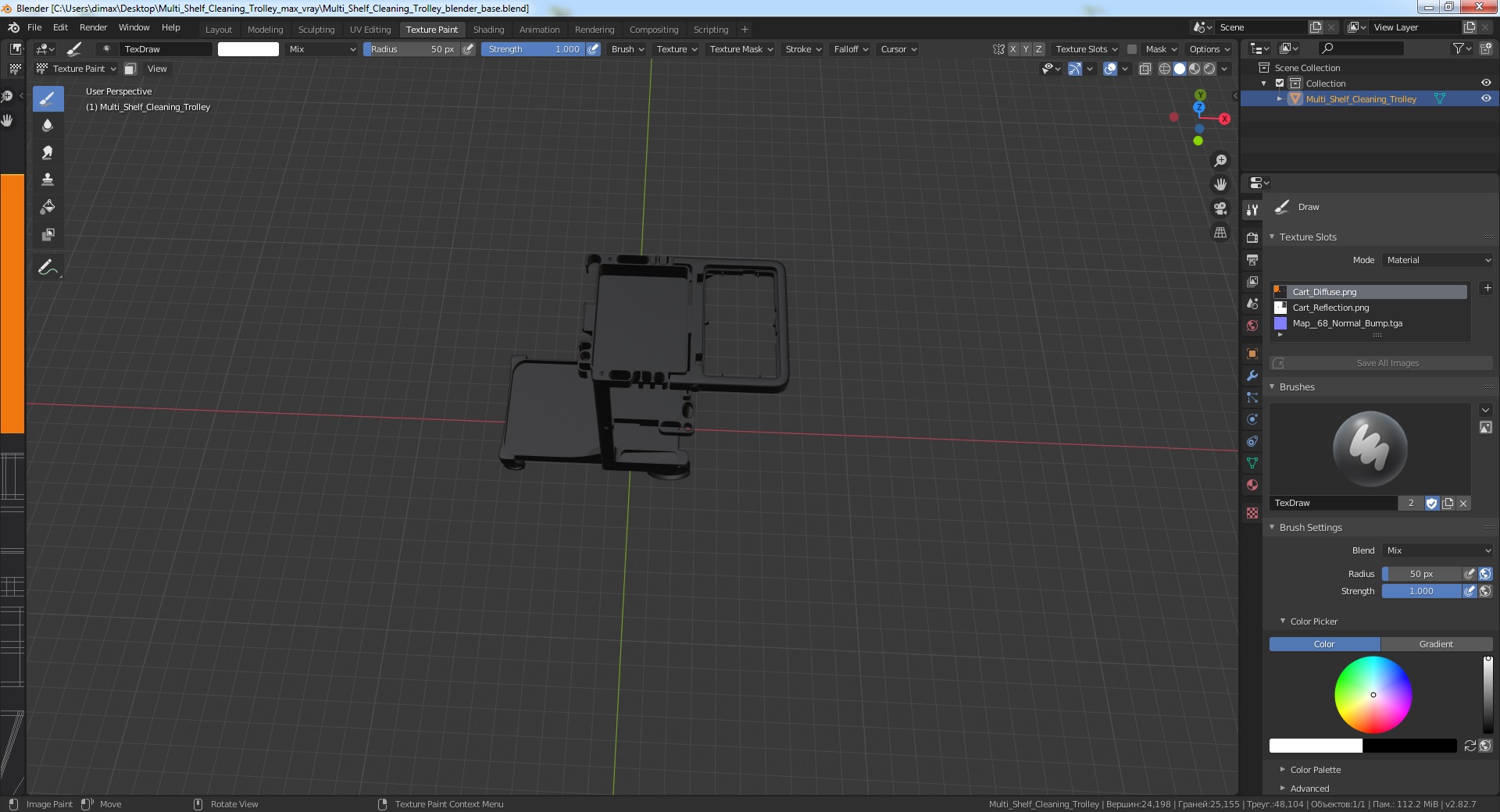Screen dimensions: 1500x812
Task: Open Object Data mesh tab
Action: pos(1252,463)
